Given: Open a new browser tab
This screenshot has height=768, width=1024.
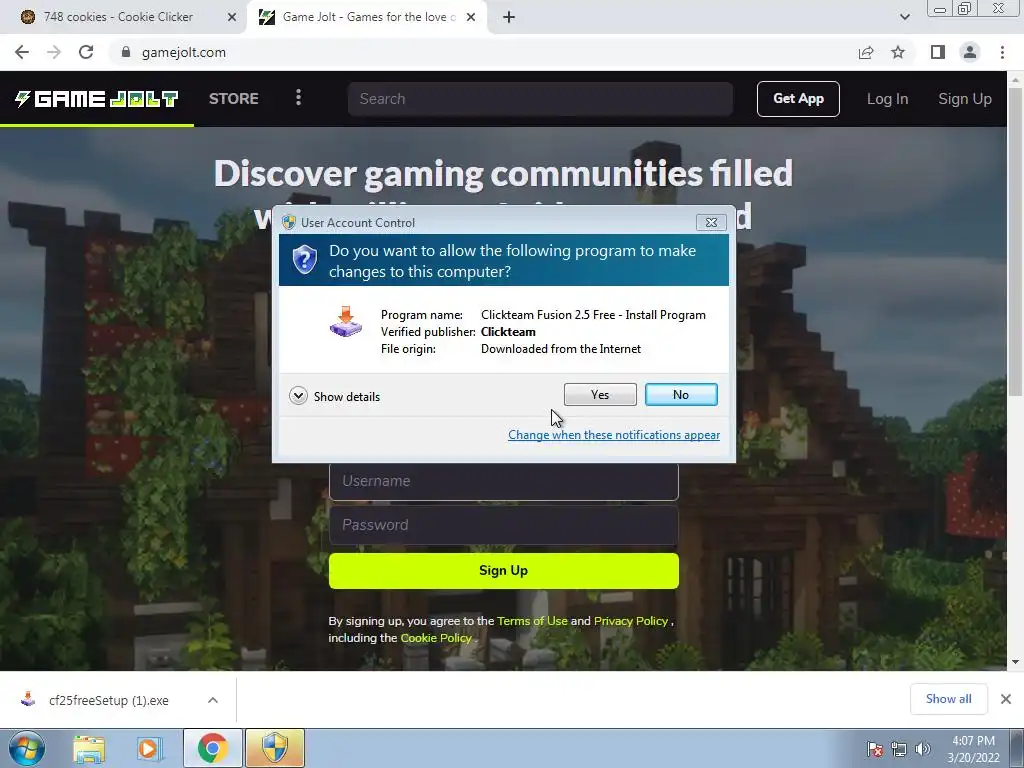Looking at the screenshot, I should tap(509, 17).
